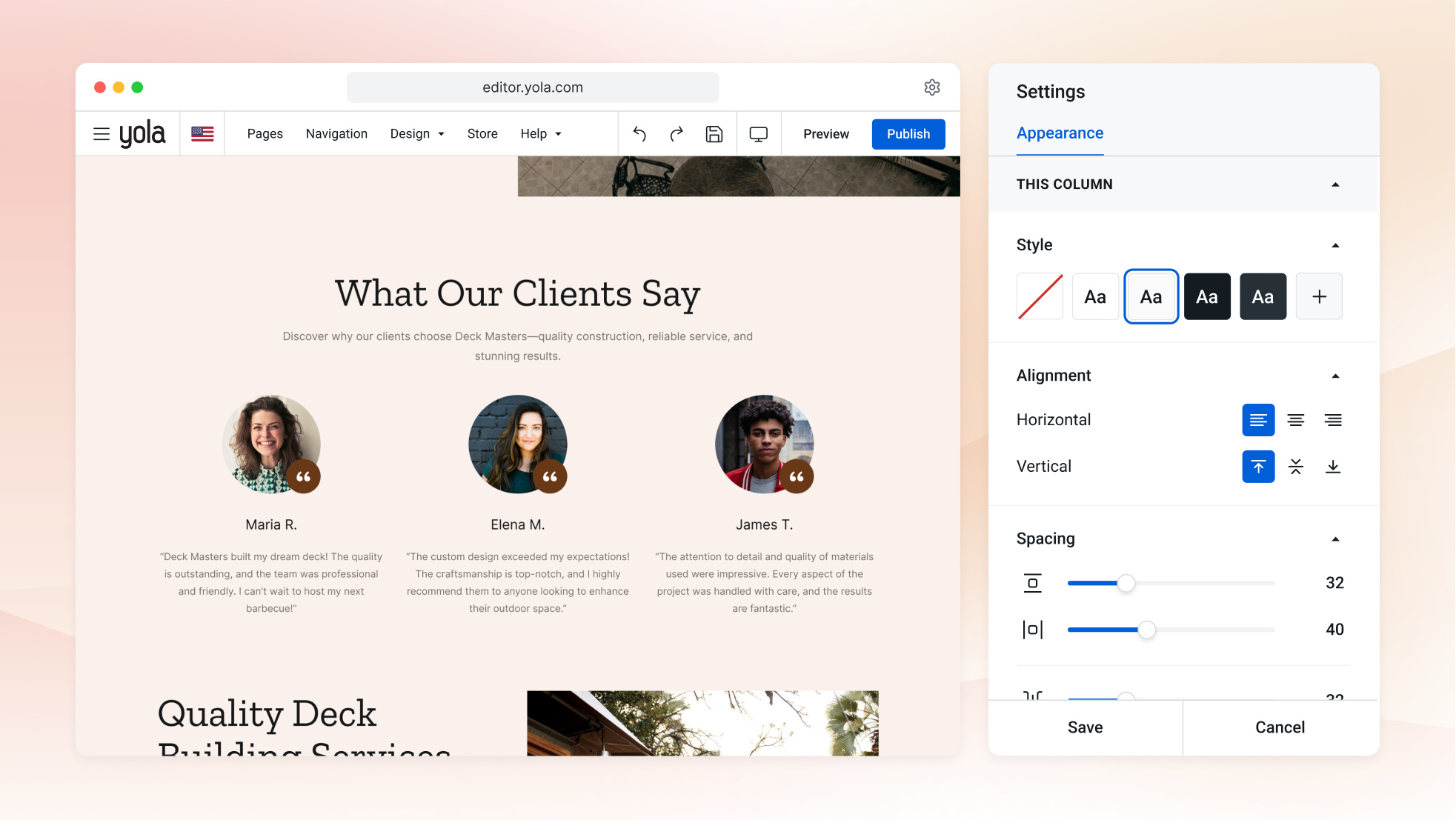
Task: Select the US flag language icon
Action: (202, 134)
